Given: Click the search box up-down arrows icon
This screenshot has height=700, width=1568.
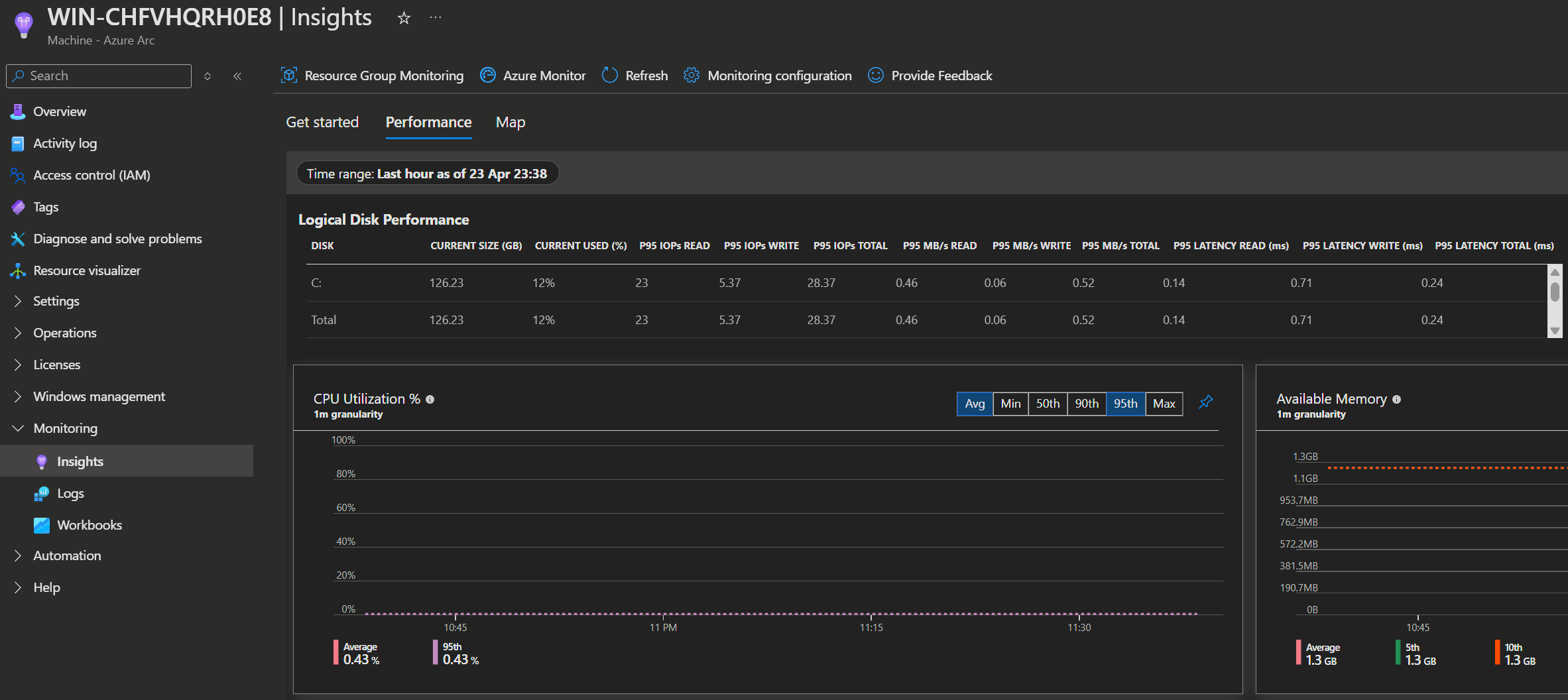Looking at the screenshot, I should pyautogui.click(x=208, y=76).
